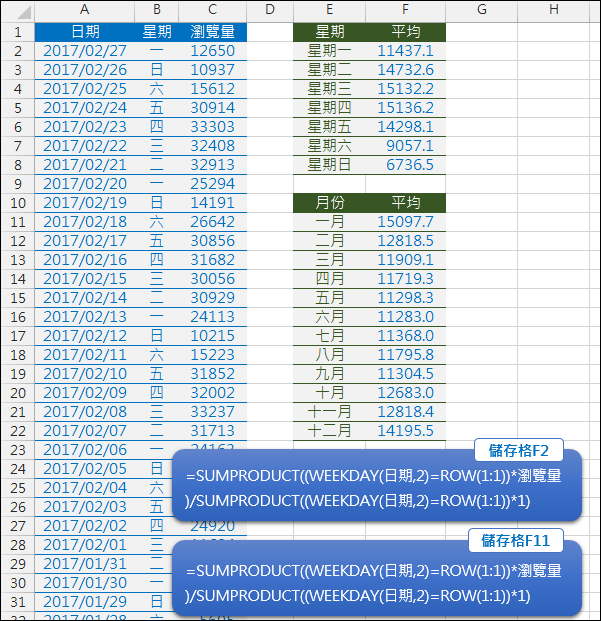Click average value 15132.2
This screenshot has width=601, height=621.
point(405,89)
